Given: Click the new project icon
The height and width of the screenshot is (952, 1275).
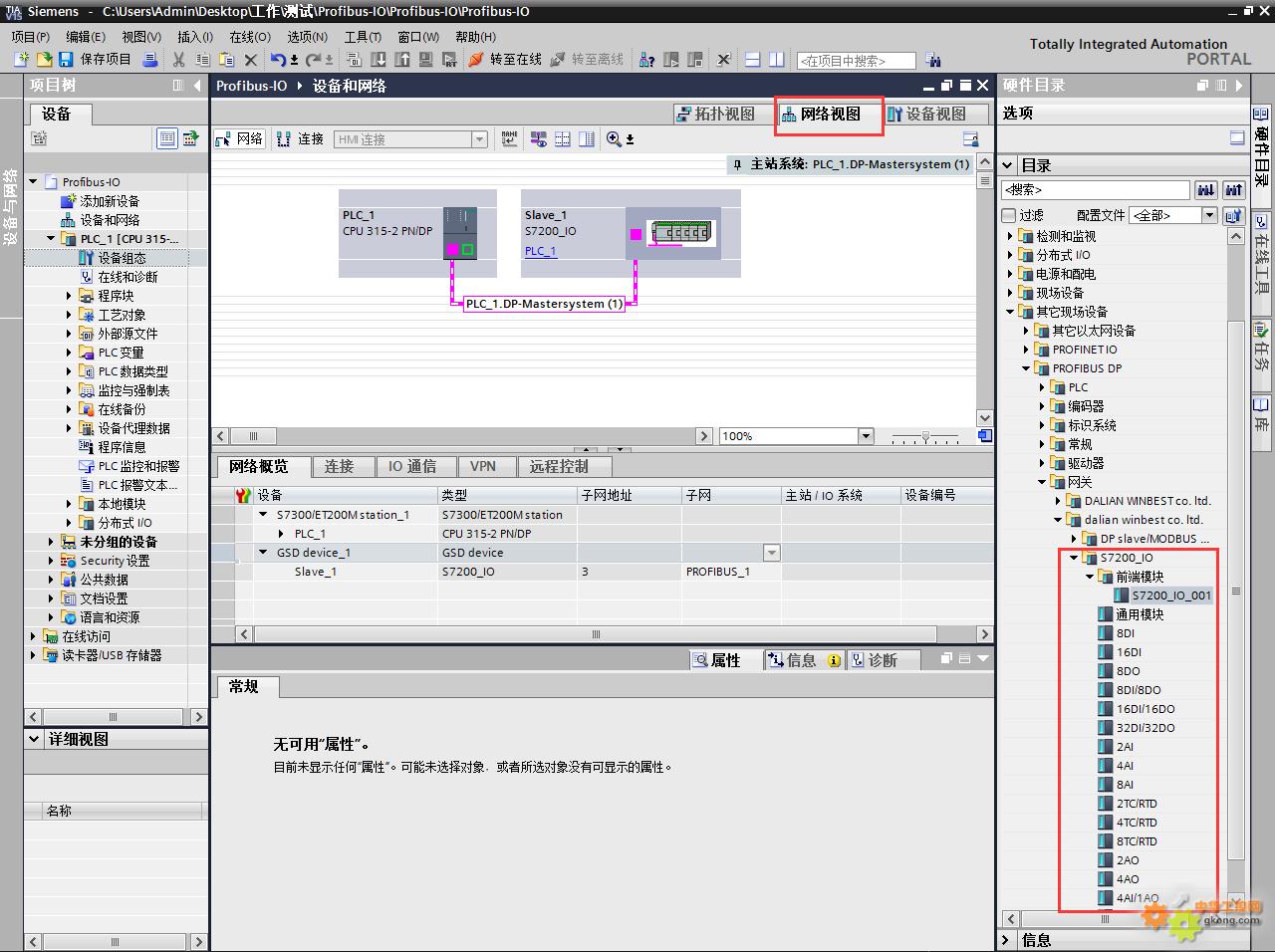Looking at the screenshot, I should point(21,60).
